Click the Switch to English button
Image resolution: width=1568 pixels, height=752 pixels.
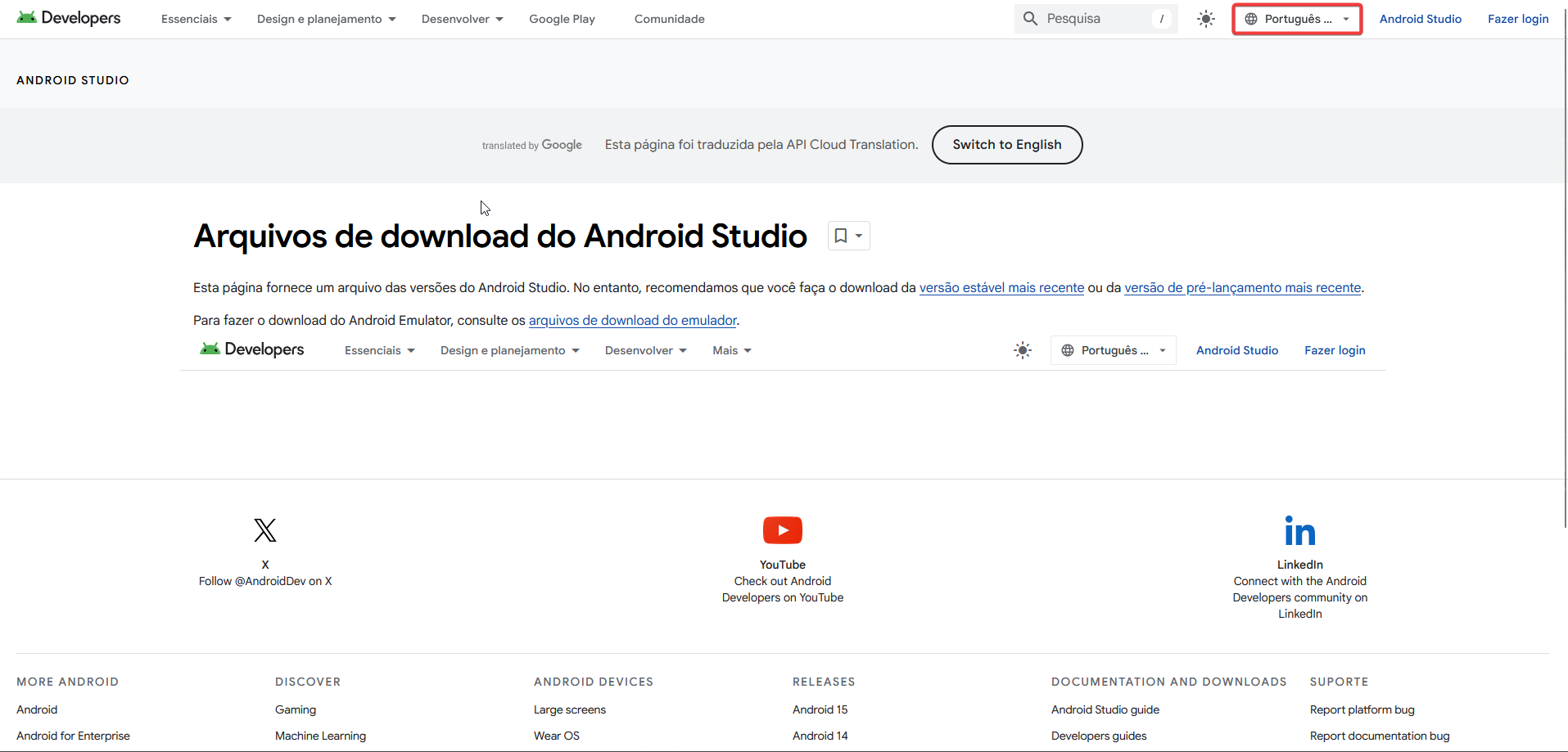1007,145
